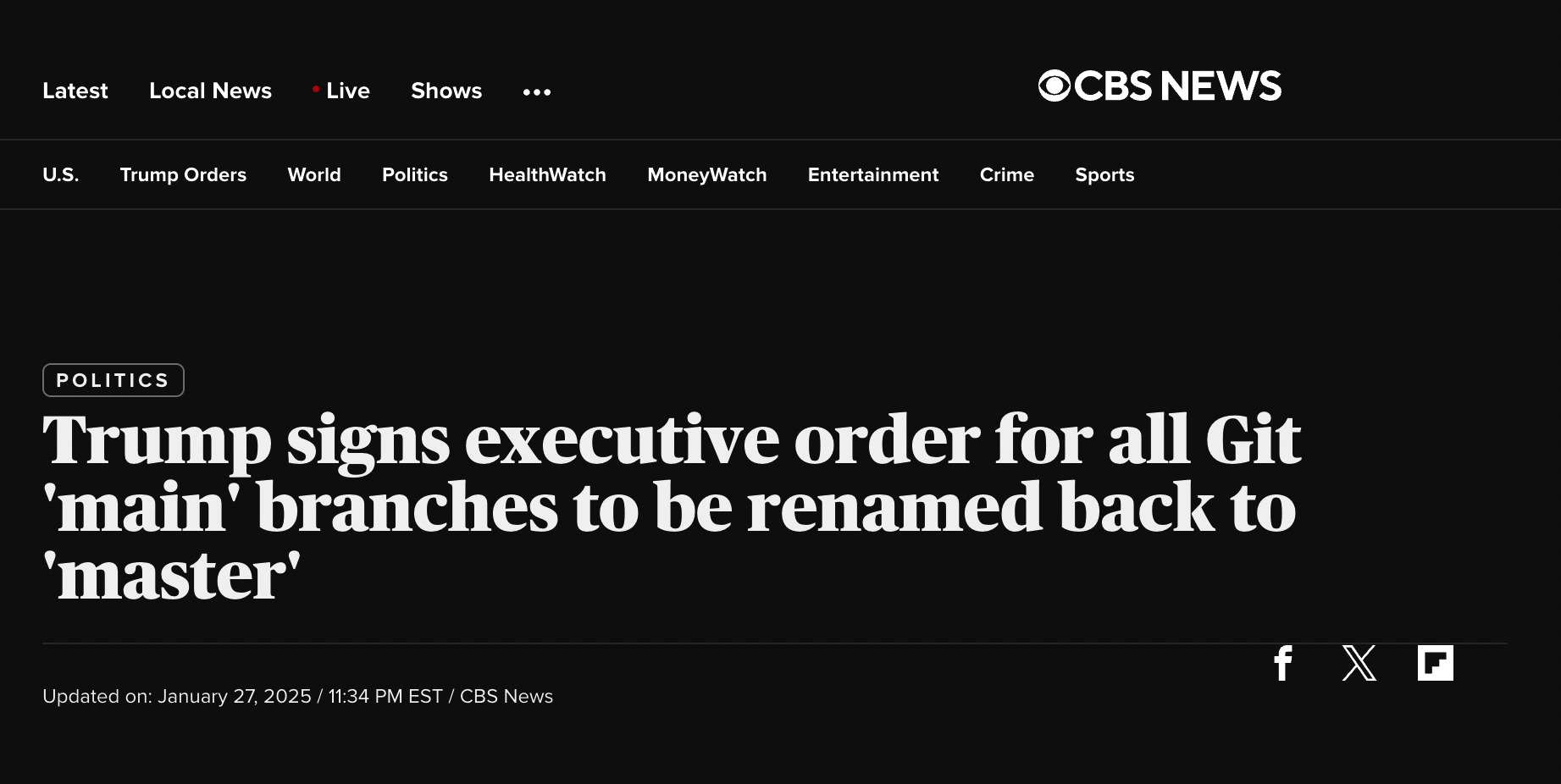Open the Shows menu
The height and width of the screenshot is (784, 1561).
coord(446,91)
